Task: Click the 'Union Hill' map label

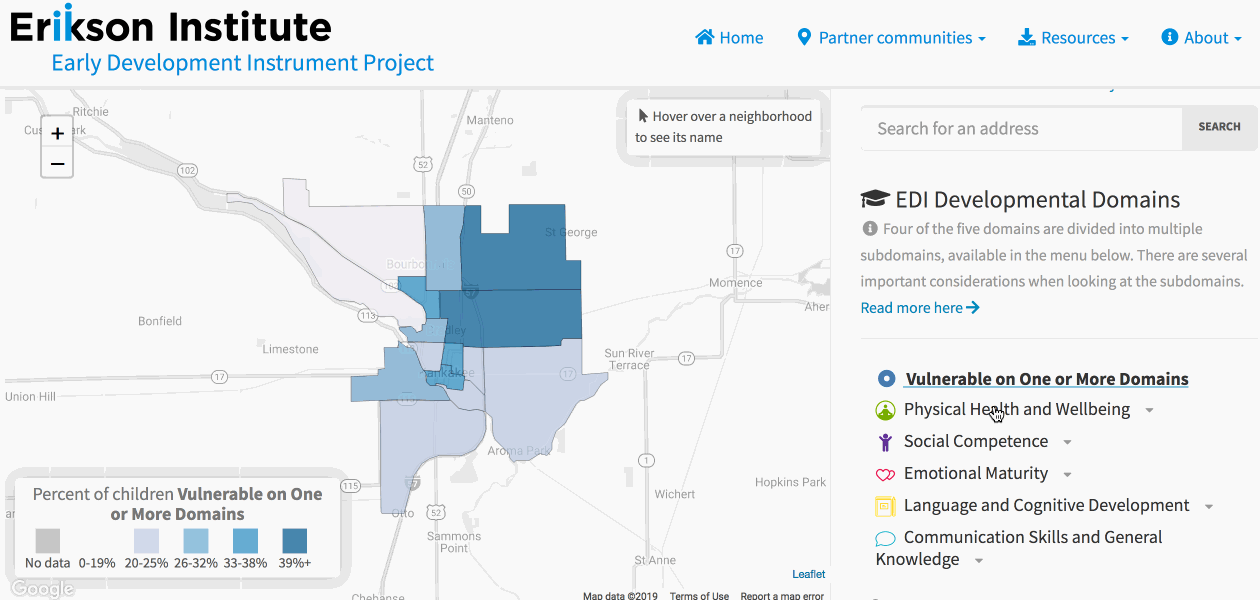Action: 30,397
